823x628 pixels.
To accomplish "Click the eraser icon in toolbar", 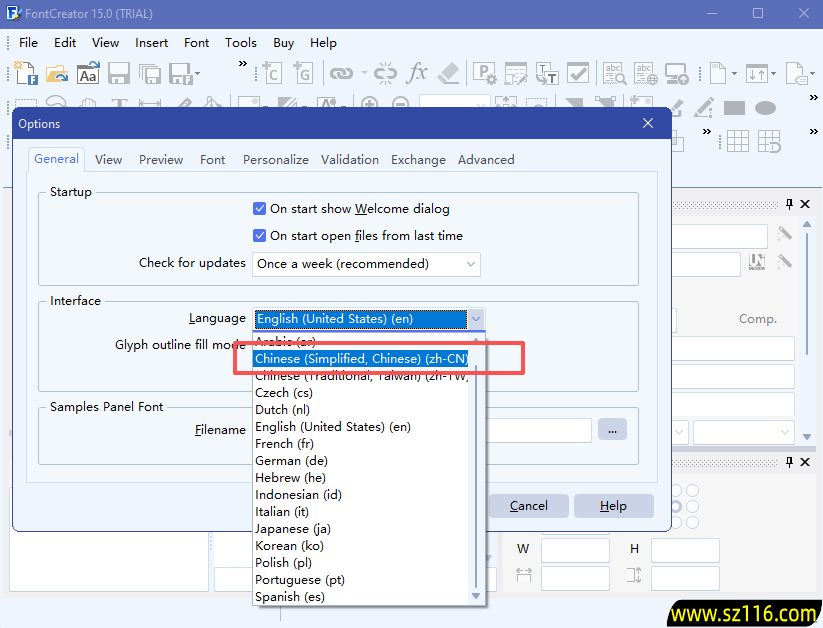I will (x=448, y=73).
